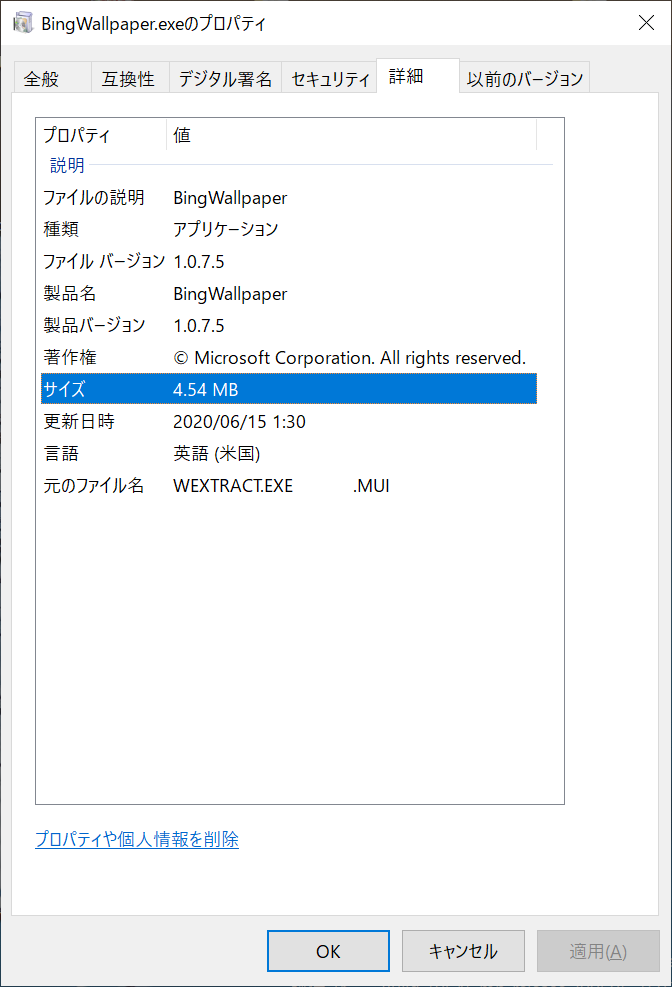Click the 値 column header
The height and width of the screenshot is (987, 672).
click(351, 135)
